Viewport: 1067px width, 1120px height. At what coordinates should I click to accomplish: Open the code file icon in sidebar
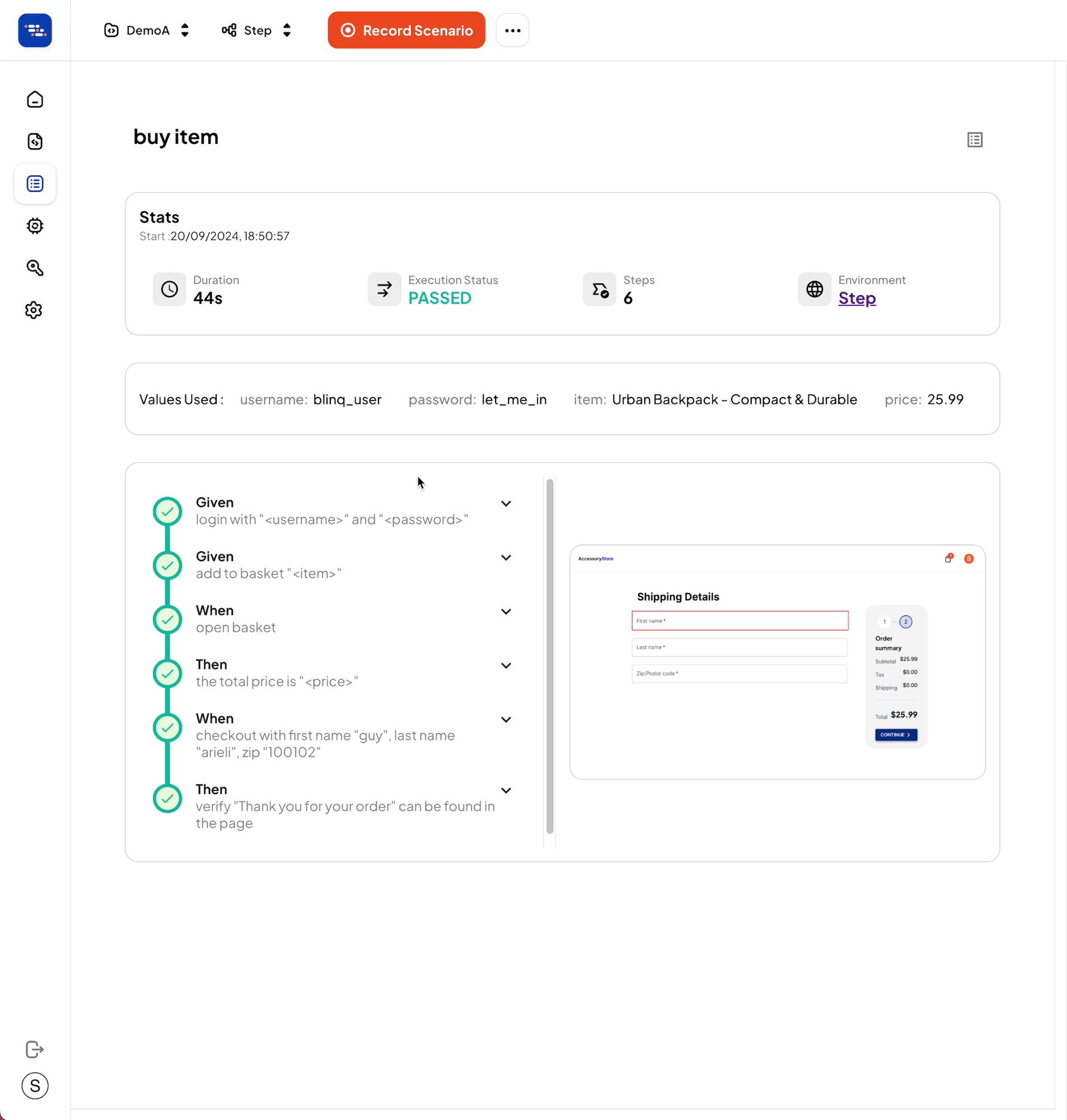pos(35,142)
